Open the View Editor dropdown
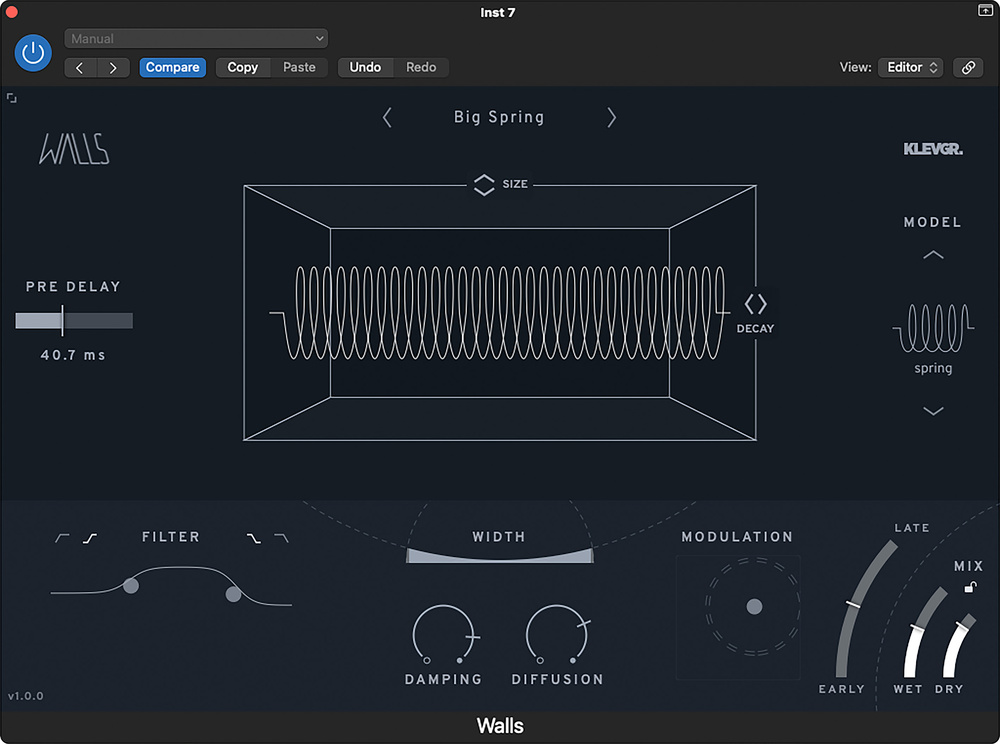The width and height of the screenshot is (1000, 744). pos(910,67)
